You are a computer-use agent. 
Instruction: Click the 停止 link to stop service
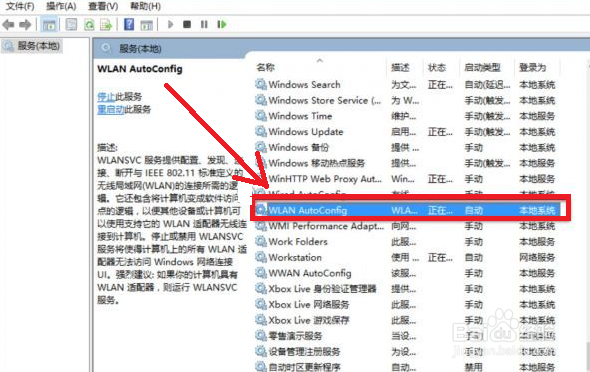pyautogui.click(x=106, y=97)
